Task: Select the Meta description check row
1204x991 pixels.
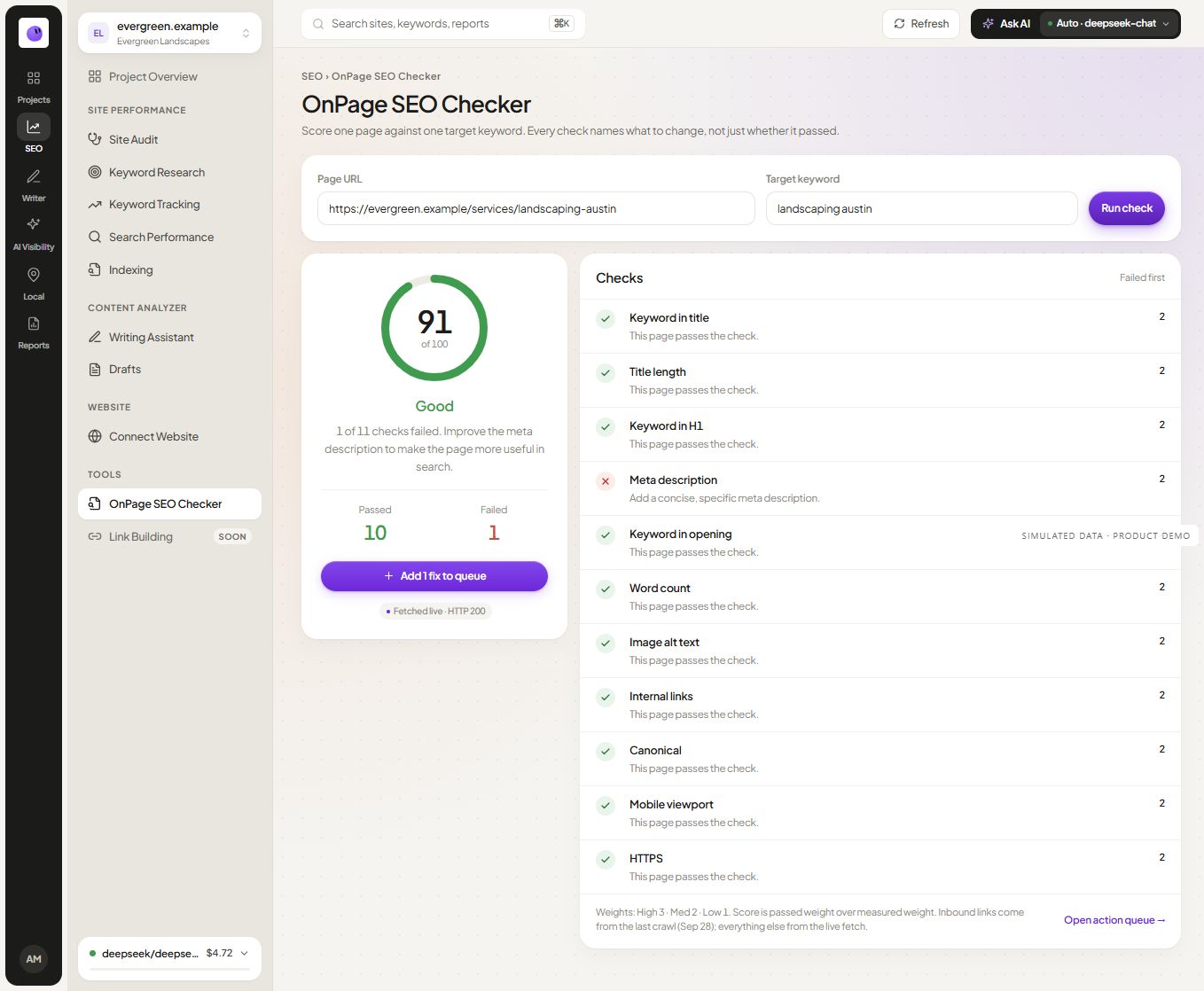Action: click(880, 488)
